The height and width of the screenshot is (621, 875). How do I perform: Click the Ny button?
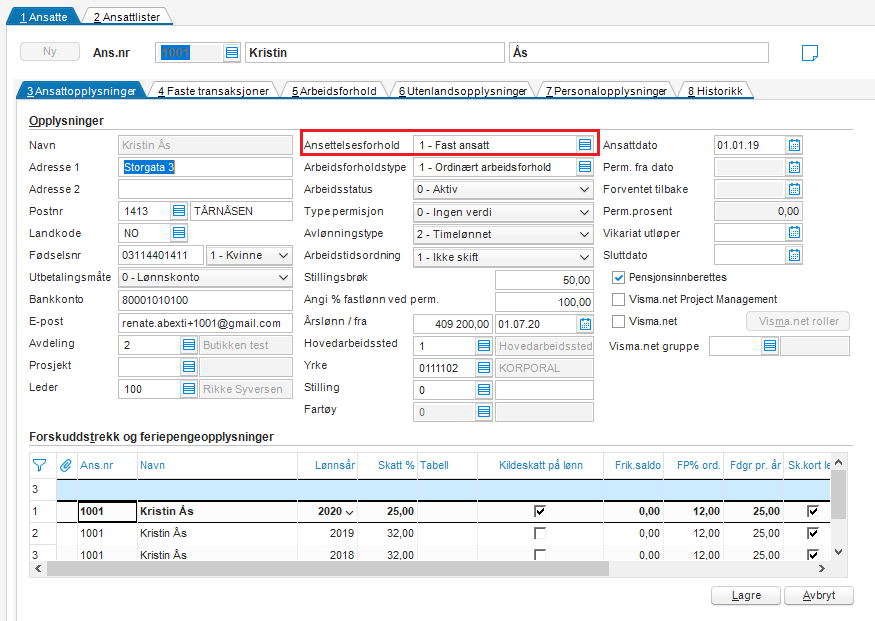click(x=50, y=51)
